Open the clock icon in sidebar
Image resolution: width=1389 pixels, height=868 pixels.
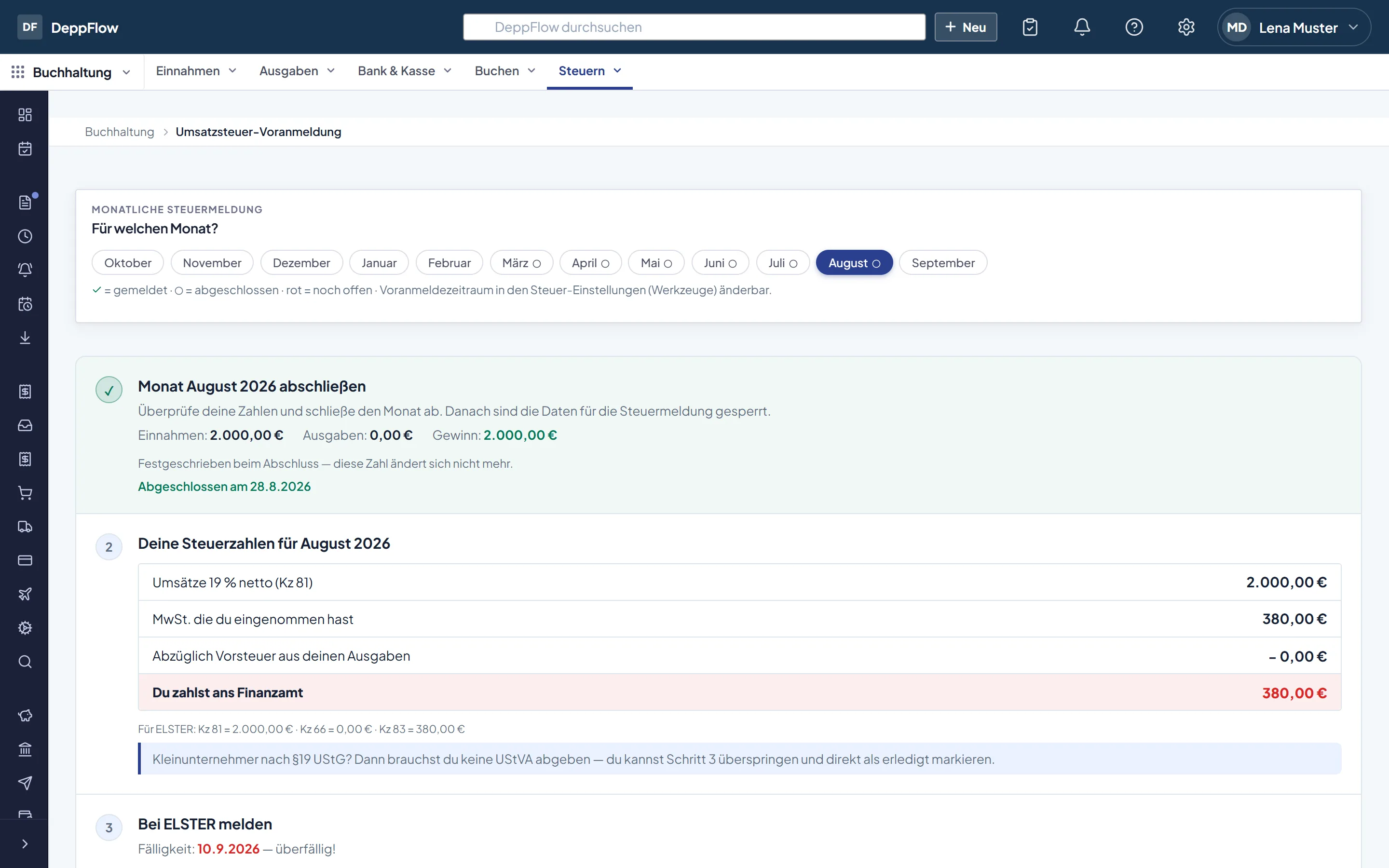click(25, 236)
